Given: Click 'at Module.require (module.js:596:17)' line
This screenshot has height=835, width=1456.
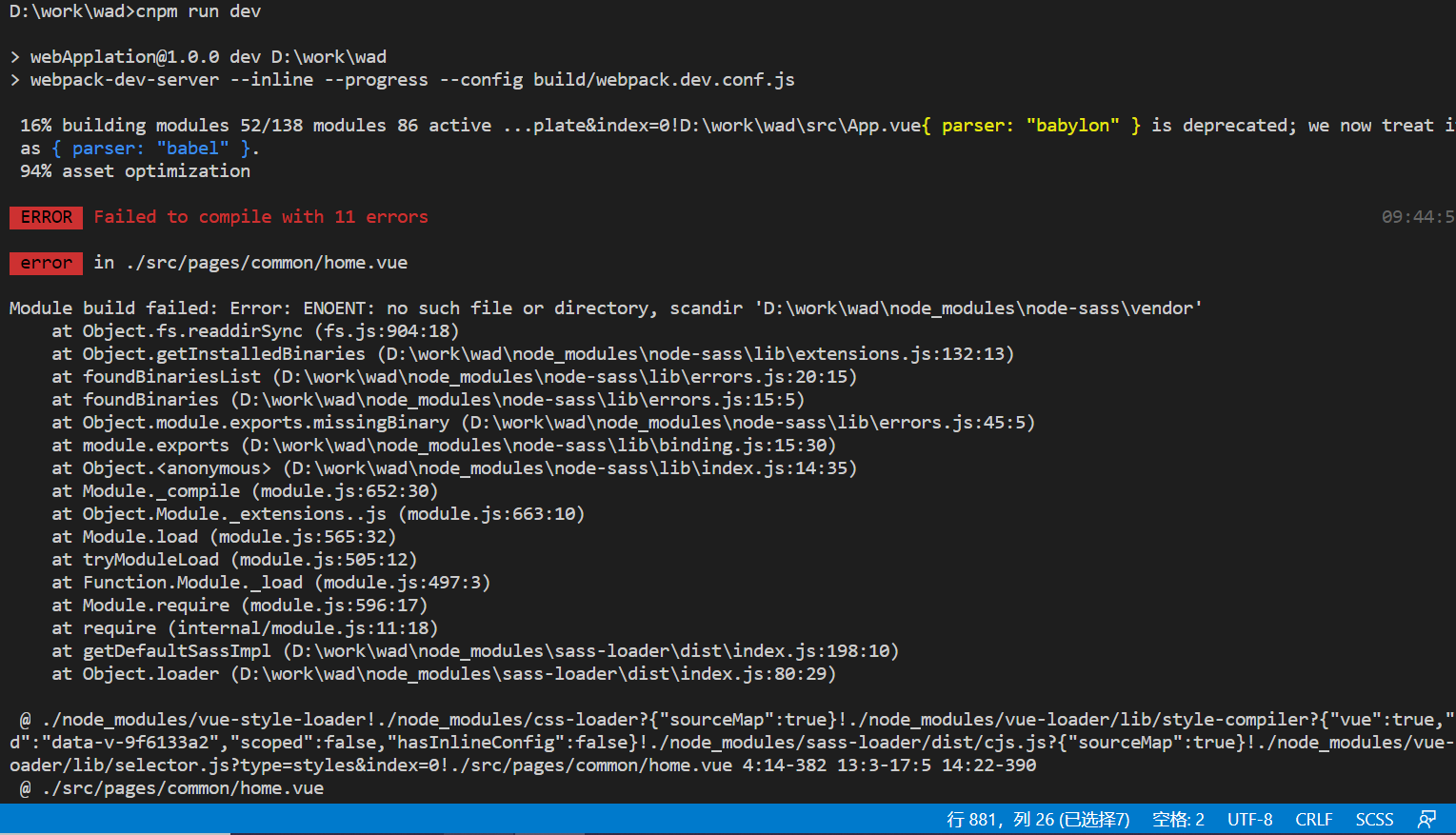Looking at the screenshot, I should [240, 606].
